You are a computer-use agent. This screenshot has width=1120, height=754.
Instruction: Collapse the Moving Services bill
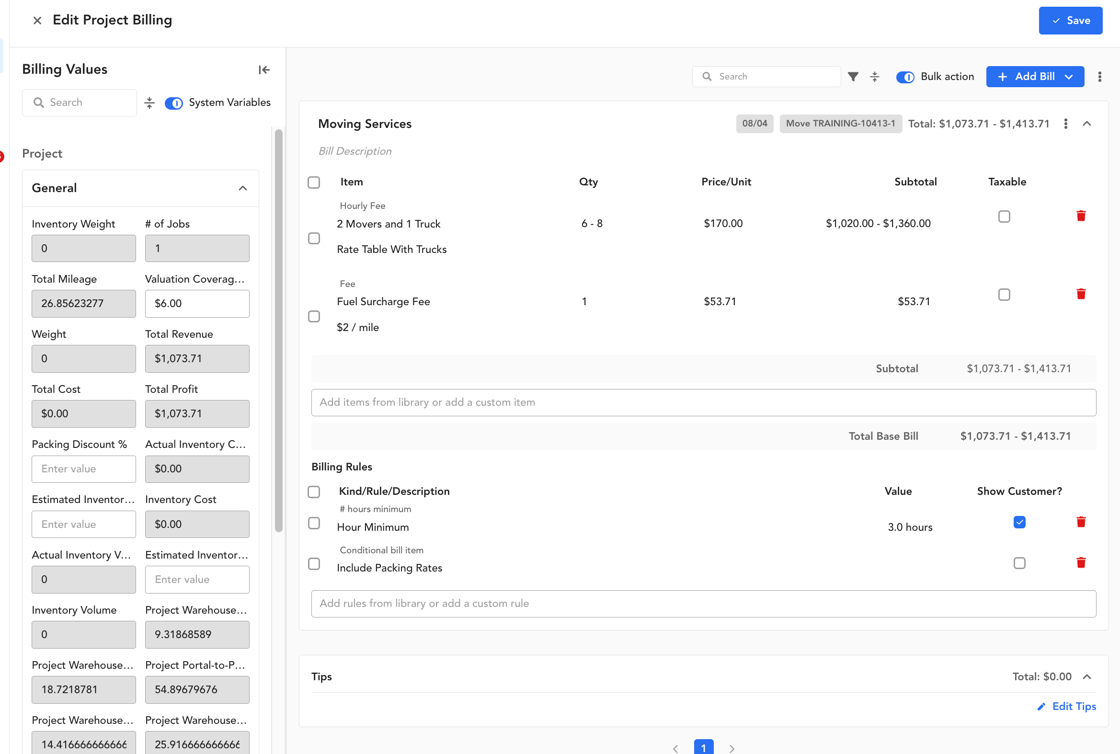click(1086, 124)
